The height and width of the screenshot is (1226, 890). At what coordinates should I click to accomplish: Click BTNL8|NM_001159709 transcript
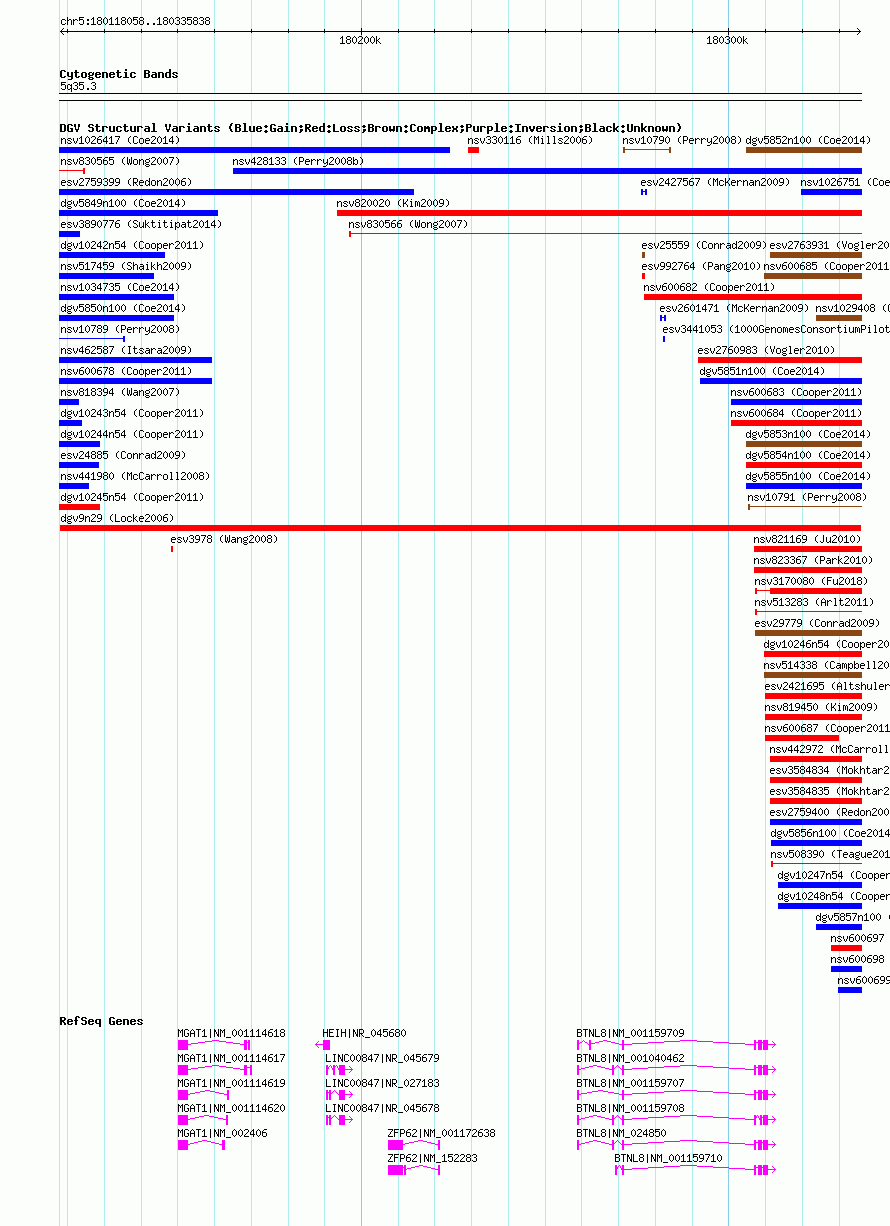[x=676, y=1044]
